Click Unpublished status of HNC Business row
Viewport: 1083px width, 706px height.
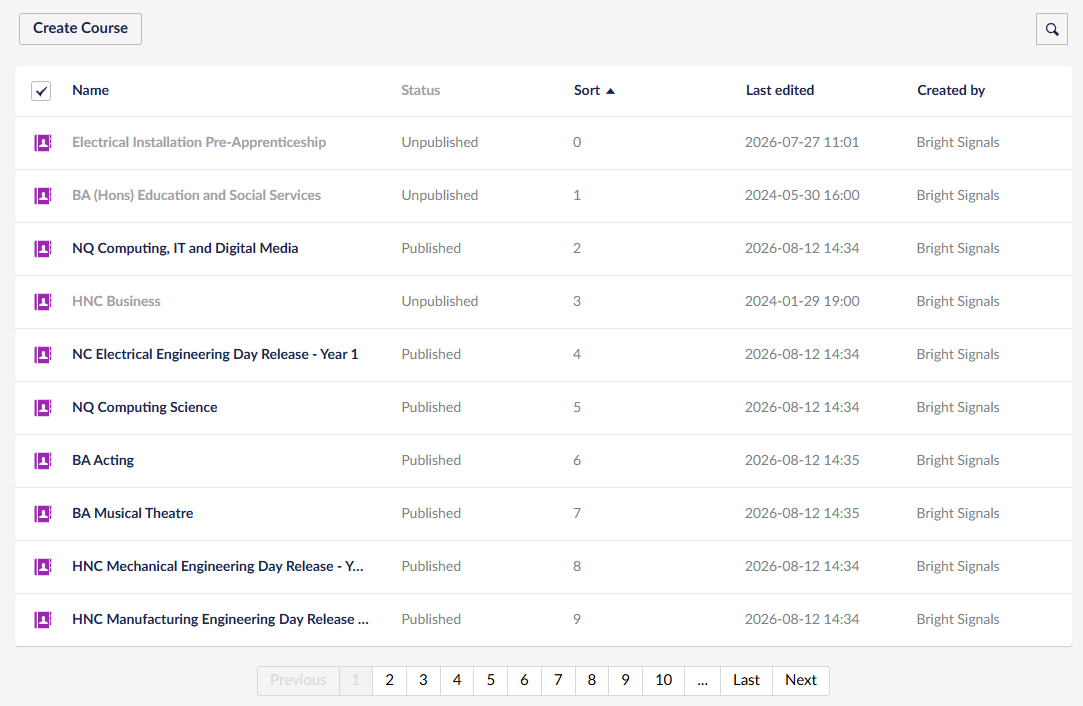coord(439,301)
